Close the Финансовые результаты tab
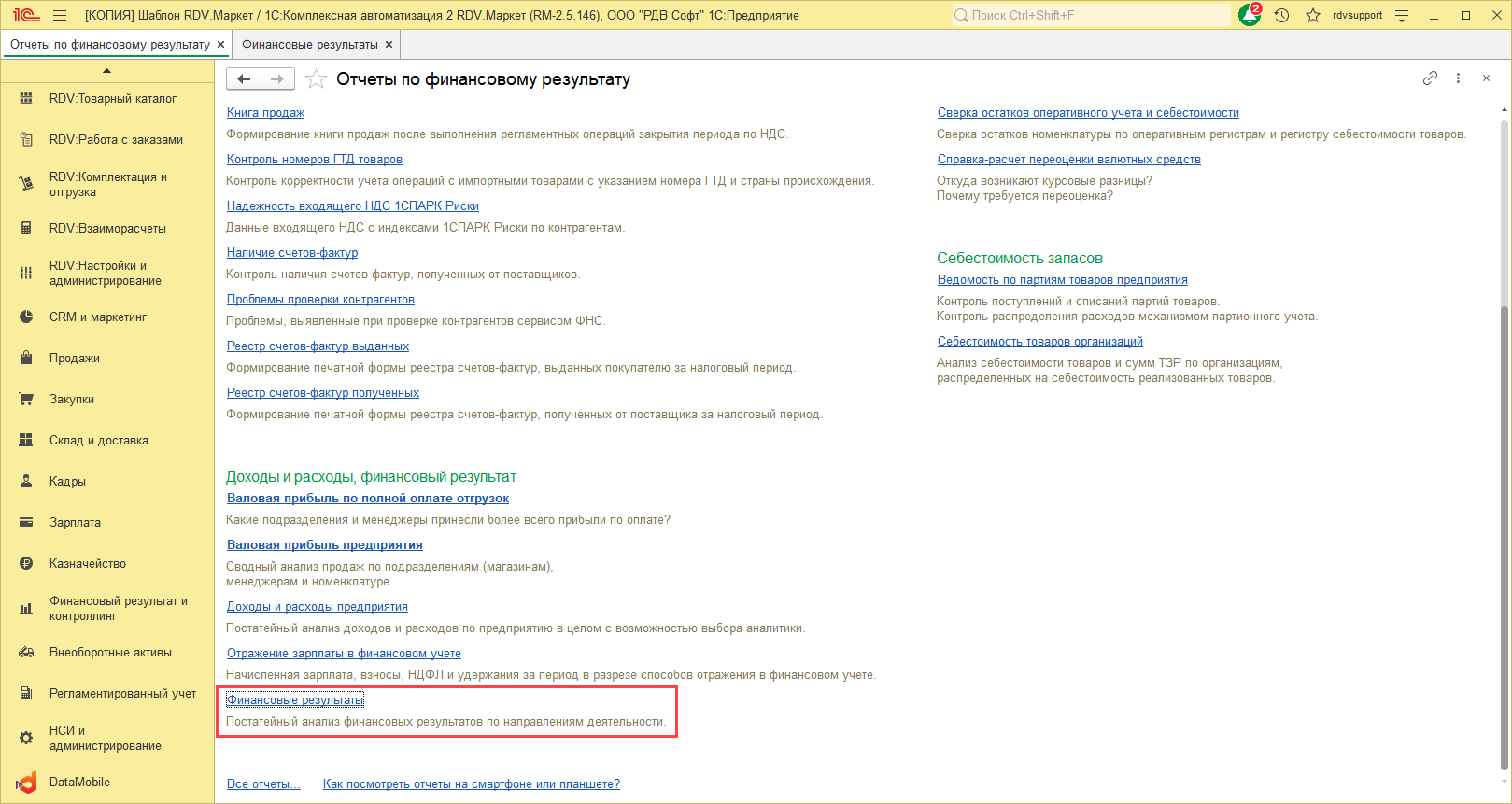The image size is (1512, 804). point(389,45)
